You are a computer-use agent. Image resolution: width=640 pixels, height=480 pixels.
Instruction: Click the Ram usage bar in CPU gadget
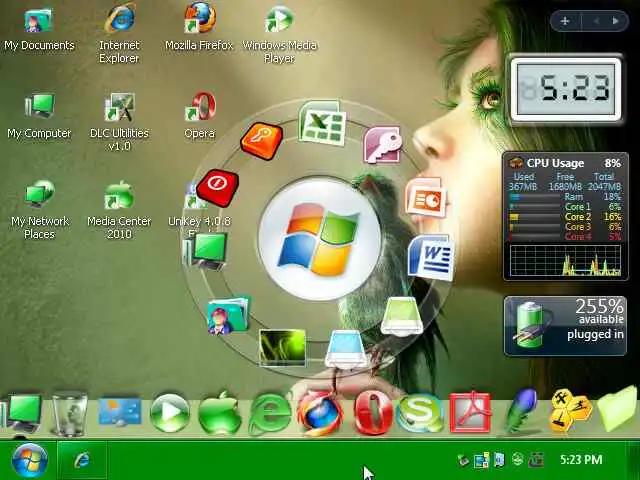coord(535,197)
